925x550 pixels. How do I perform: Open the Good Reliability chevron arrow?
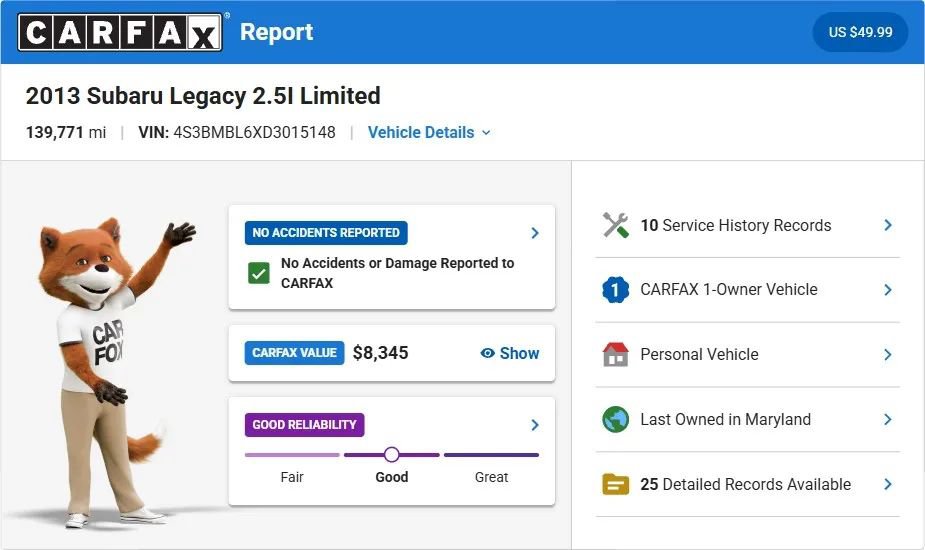point(534,425)
